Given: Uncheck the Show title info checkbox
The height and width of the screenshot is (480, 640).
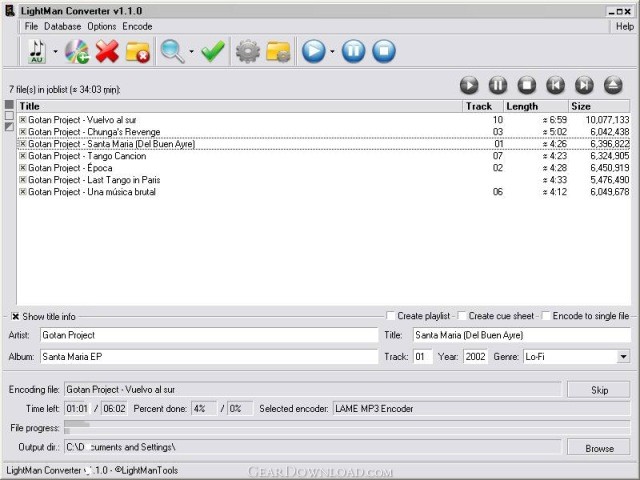Looking at the screenshot, I should click(x=15, y=316).
